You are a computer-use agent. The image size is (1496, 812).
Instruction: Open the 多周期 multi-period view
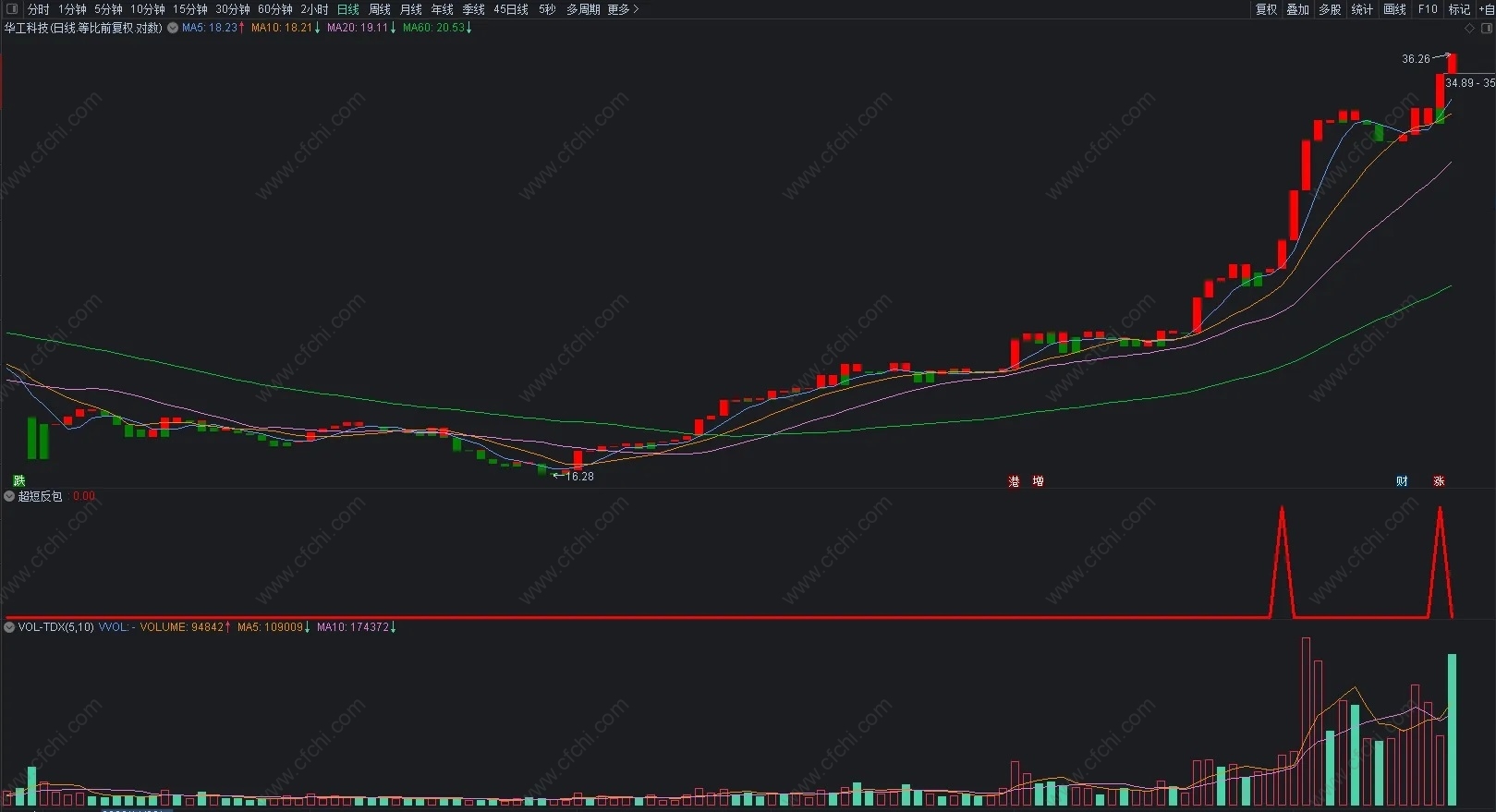(x=583, y=9)
